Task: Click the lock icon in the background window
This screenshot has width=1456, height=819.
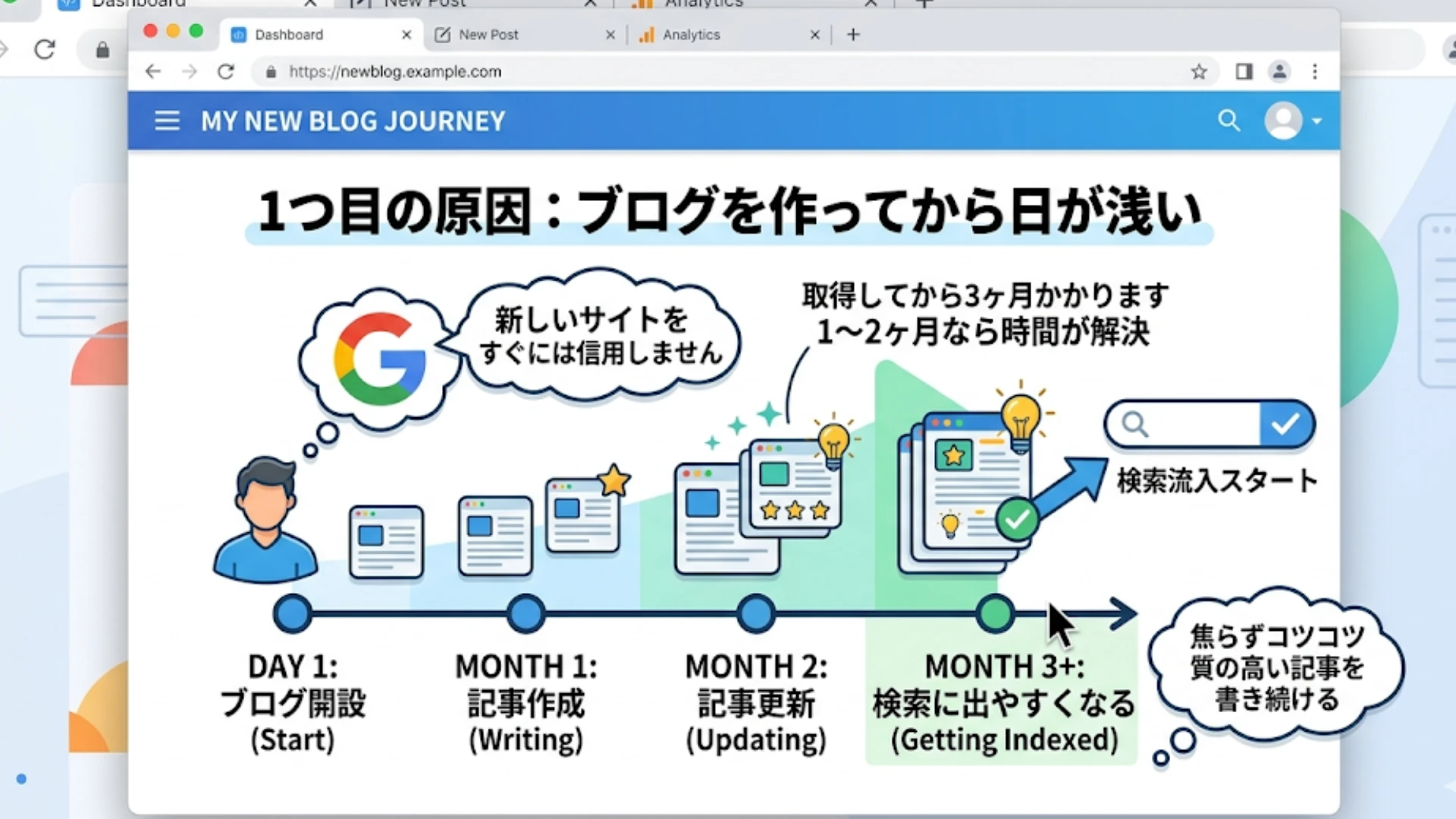Action: [102, 50]
